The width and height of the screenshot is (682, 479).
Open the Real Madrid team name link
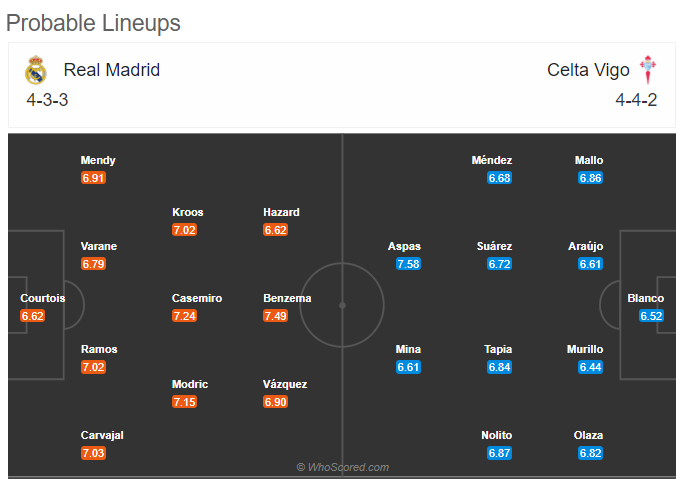pyautogui.click(x=112, y=70)
